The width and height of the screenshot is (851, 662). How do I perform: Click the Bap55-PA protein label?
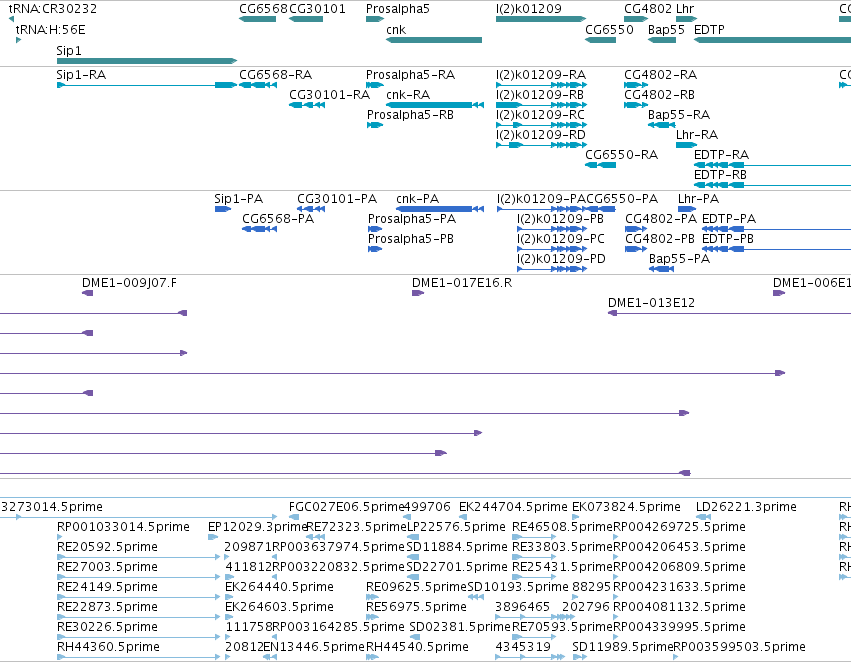[679, 259]
